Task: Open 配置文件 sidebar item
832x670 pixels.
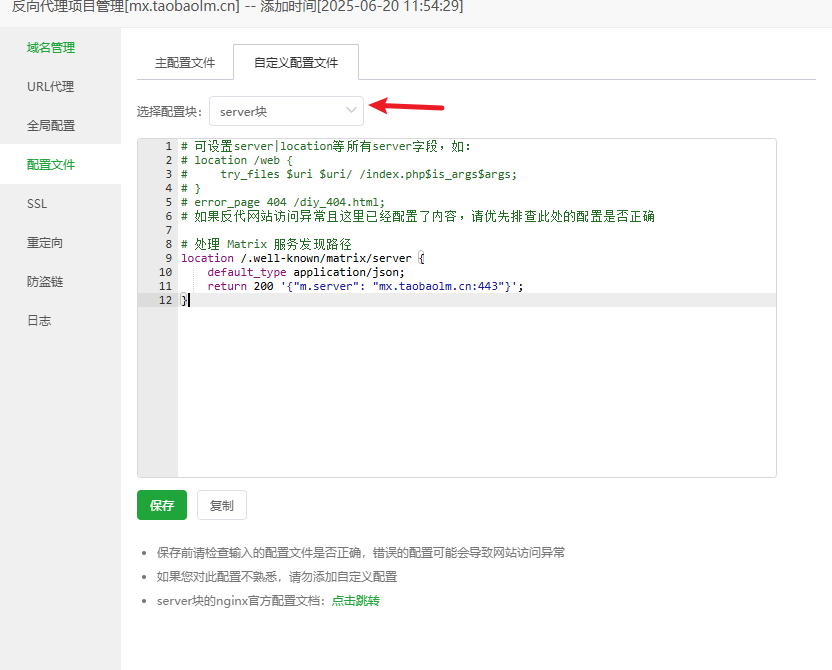Action: pos(51,164)
